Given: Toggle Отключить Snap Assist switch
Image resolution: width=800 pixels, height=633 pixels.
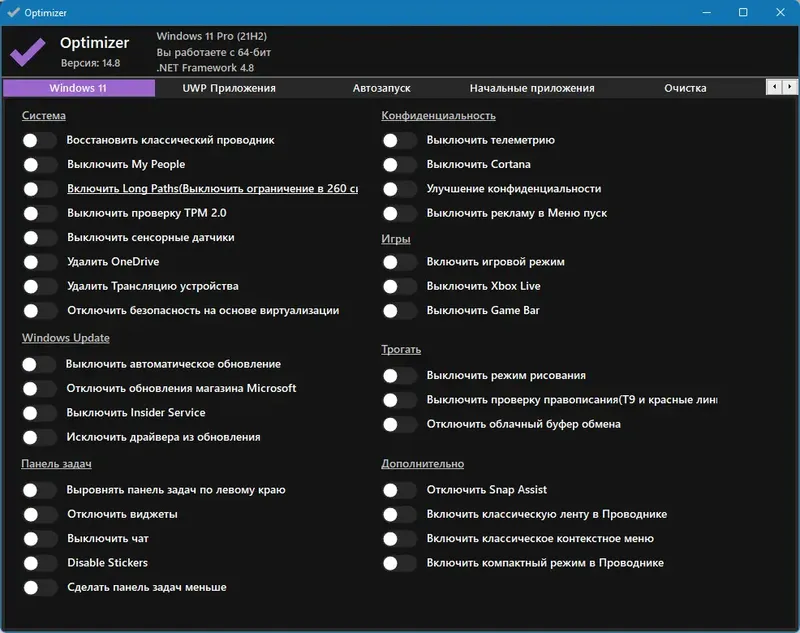Looking at the screenshot, I should coord(399,490).
